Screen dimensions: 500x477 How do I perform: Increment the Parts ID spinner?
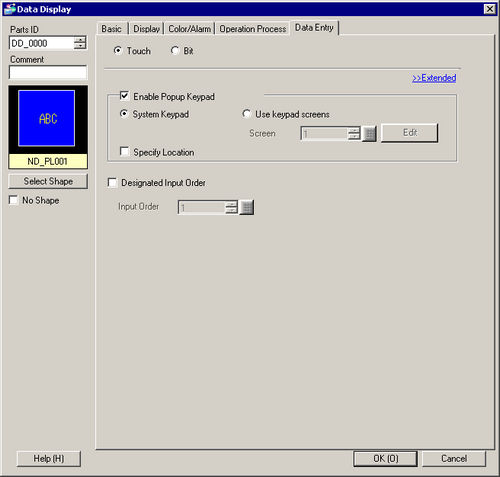80,40
